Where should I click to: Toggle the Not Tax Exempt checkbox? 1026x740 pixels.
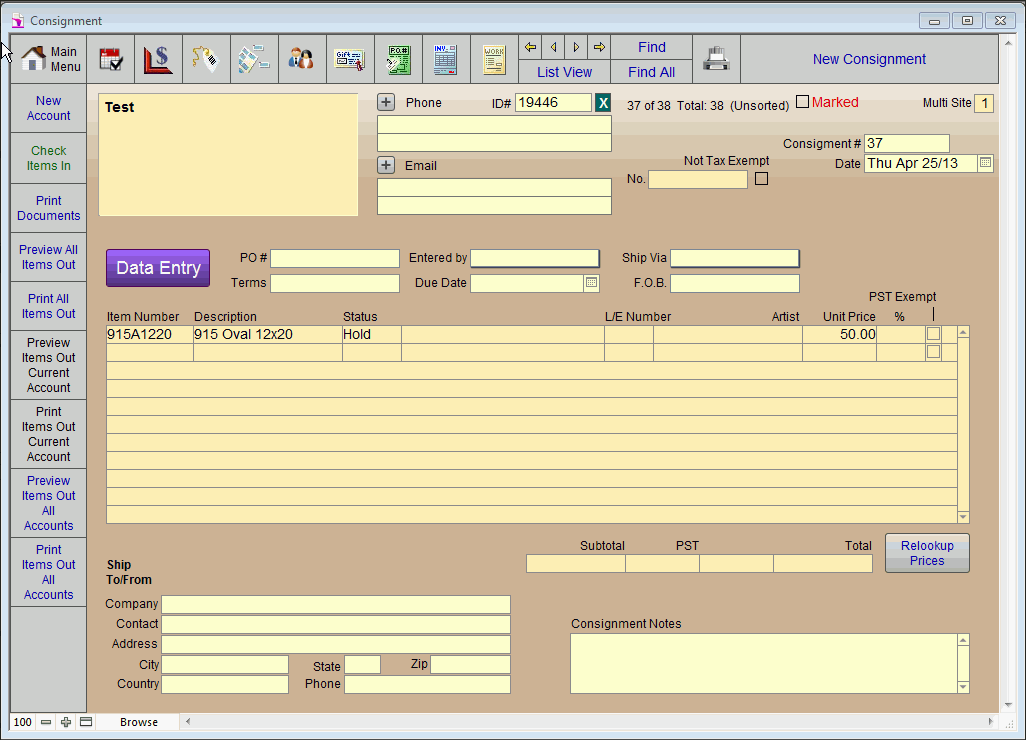[x=762, y=179]
